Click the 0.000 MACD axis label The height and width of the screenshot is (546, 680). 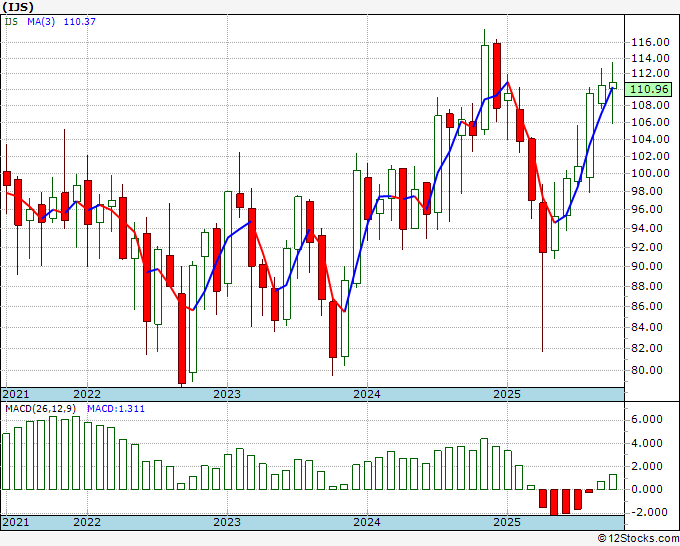(x=647, y=489)
